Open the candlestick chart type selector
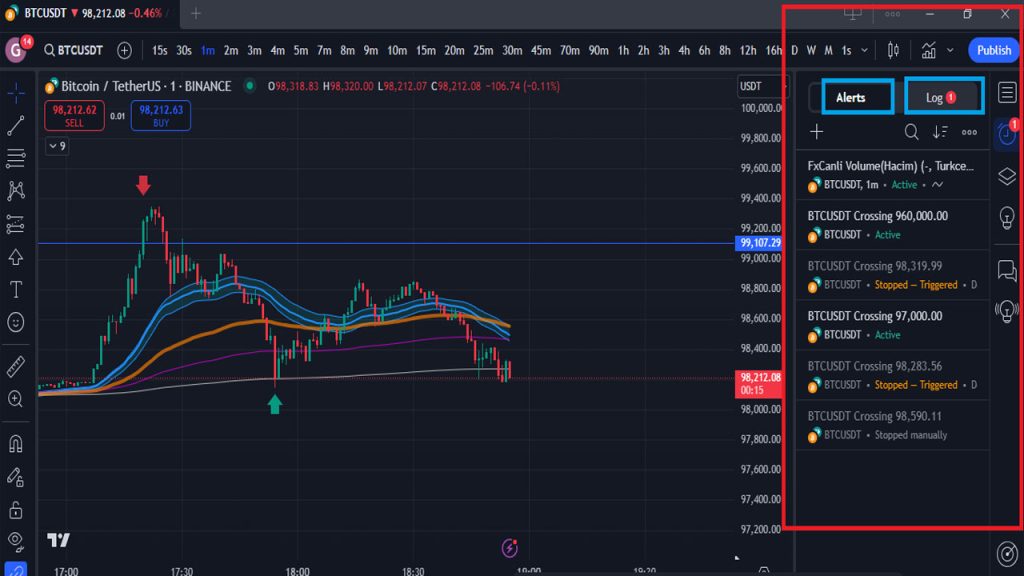This screenshot has width=1024, height=576. click(x=894, y=50)
